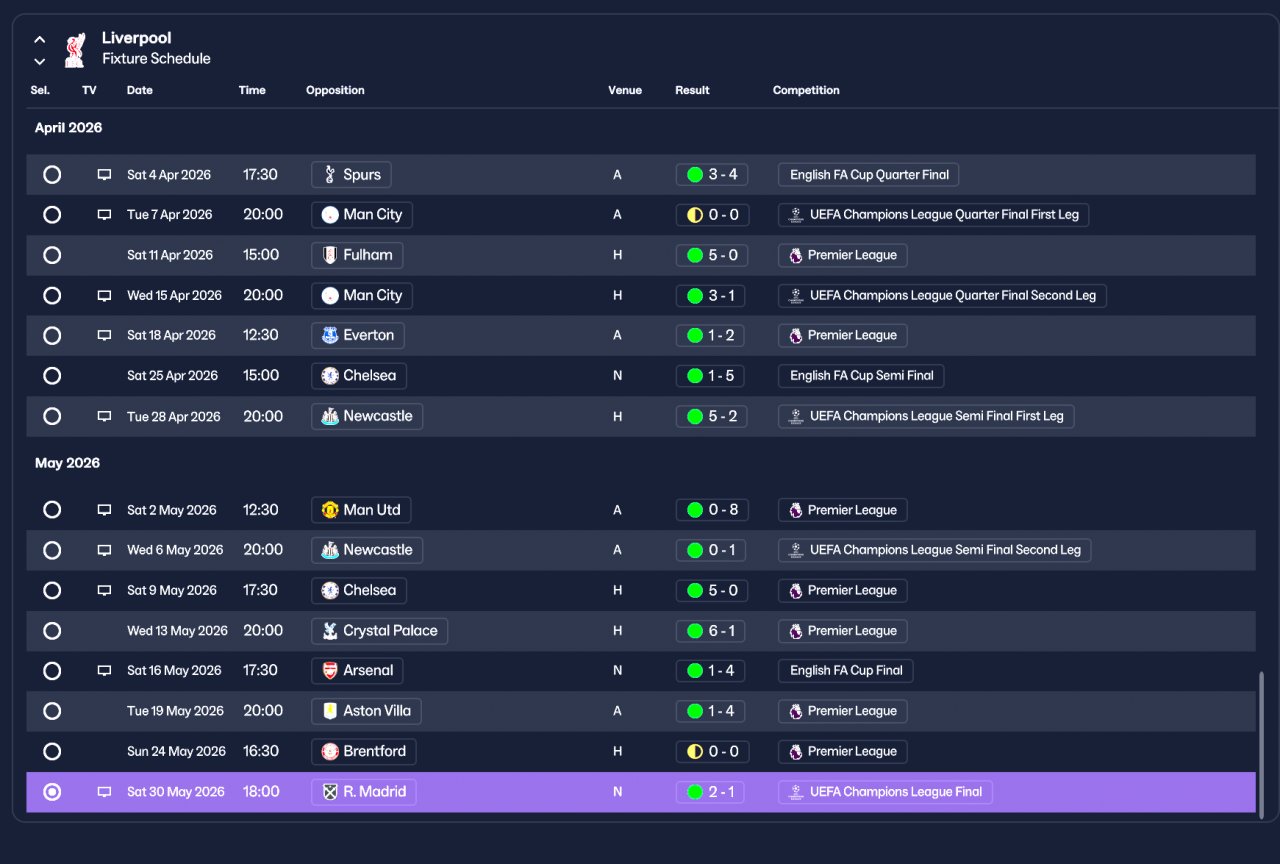
Task: Open English FA Cup Semi Final competition
Action: pos(861,376)
